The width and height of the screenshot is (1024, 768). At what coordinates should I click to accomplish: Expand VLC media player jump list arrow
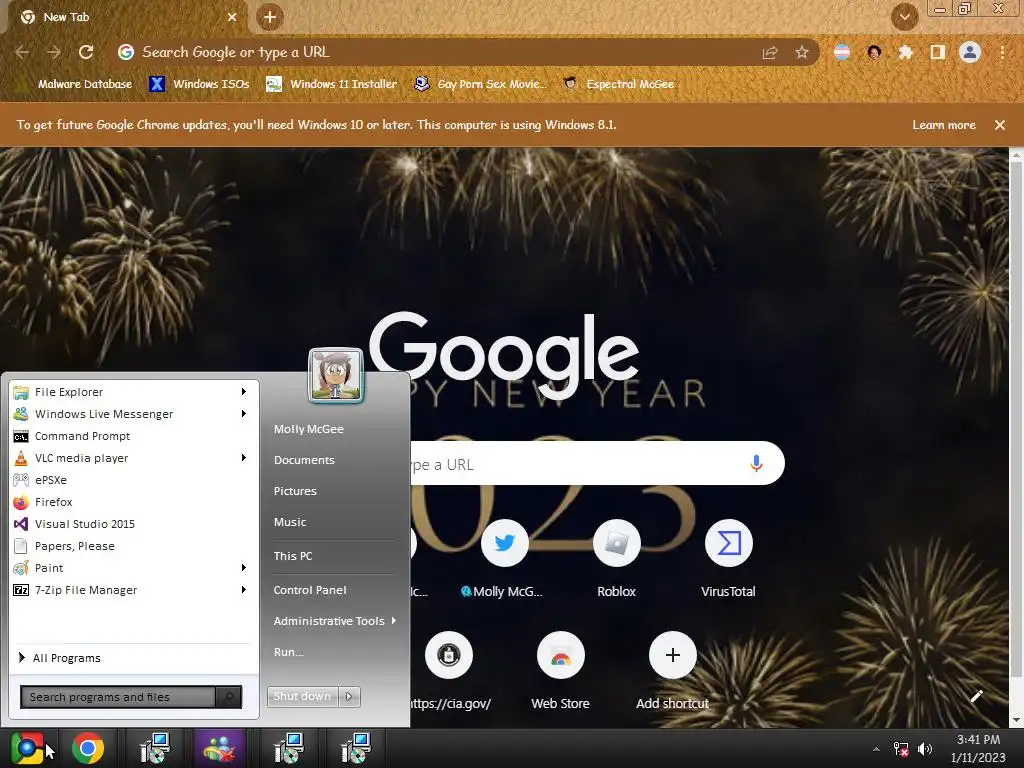(x=244, y=458)
